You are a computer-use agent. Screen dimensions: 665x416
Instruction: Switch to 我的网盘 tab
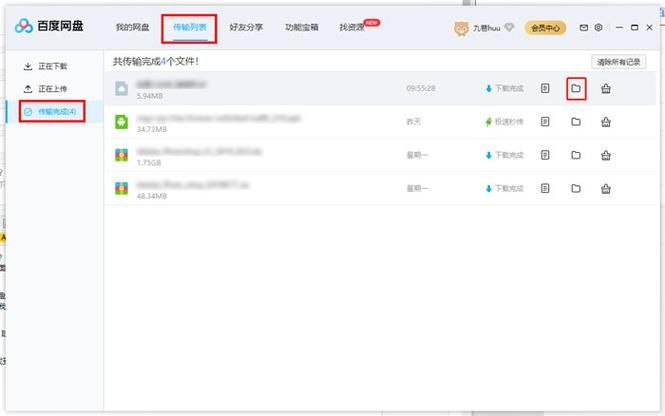pos(131,28)
